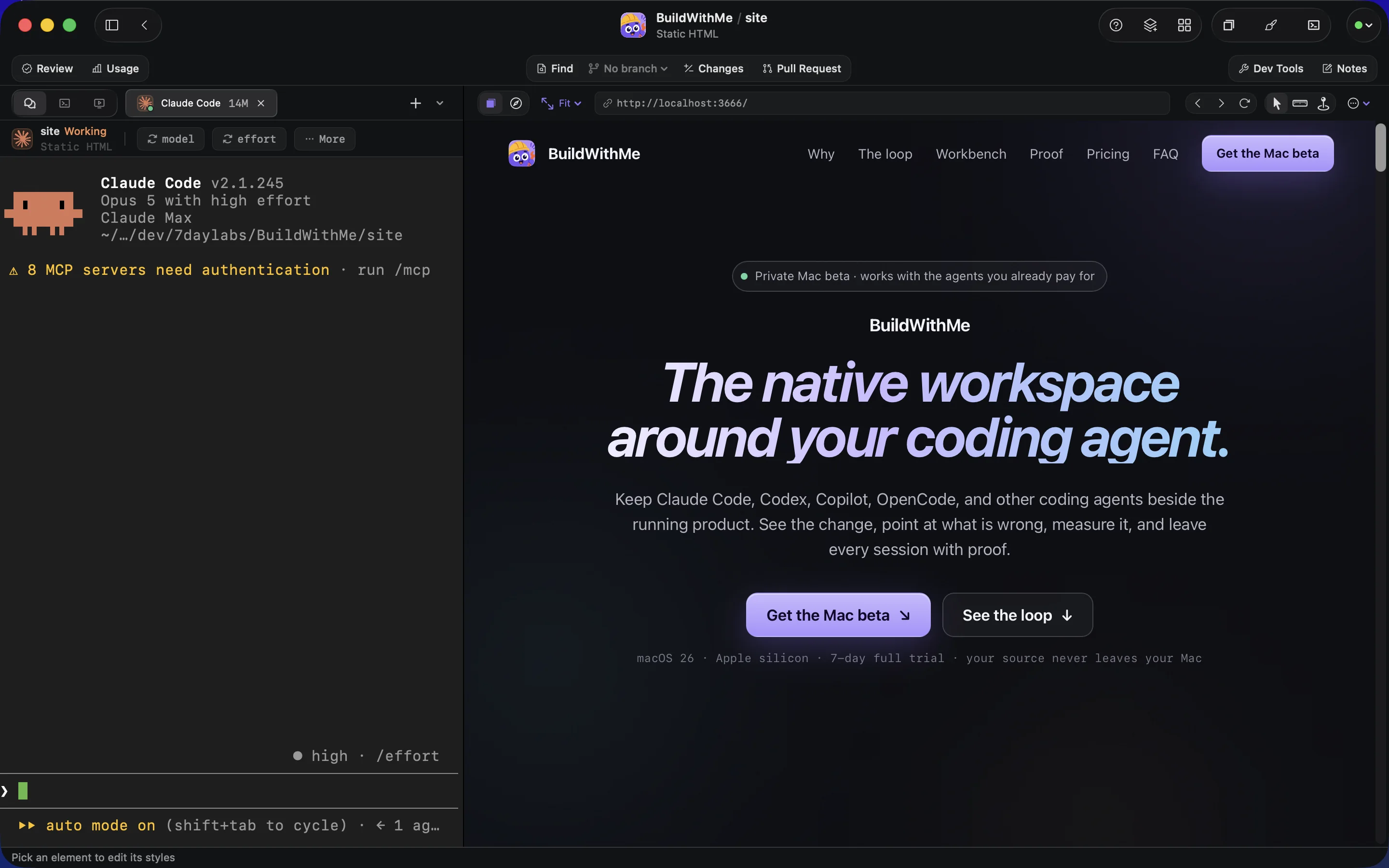Reload the preview page

coord(1244,103)
